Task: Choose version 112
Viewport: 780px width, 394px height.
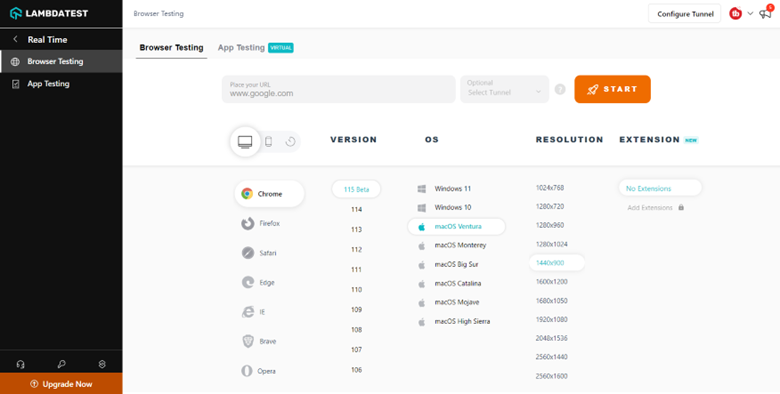Action: 356,249
